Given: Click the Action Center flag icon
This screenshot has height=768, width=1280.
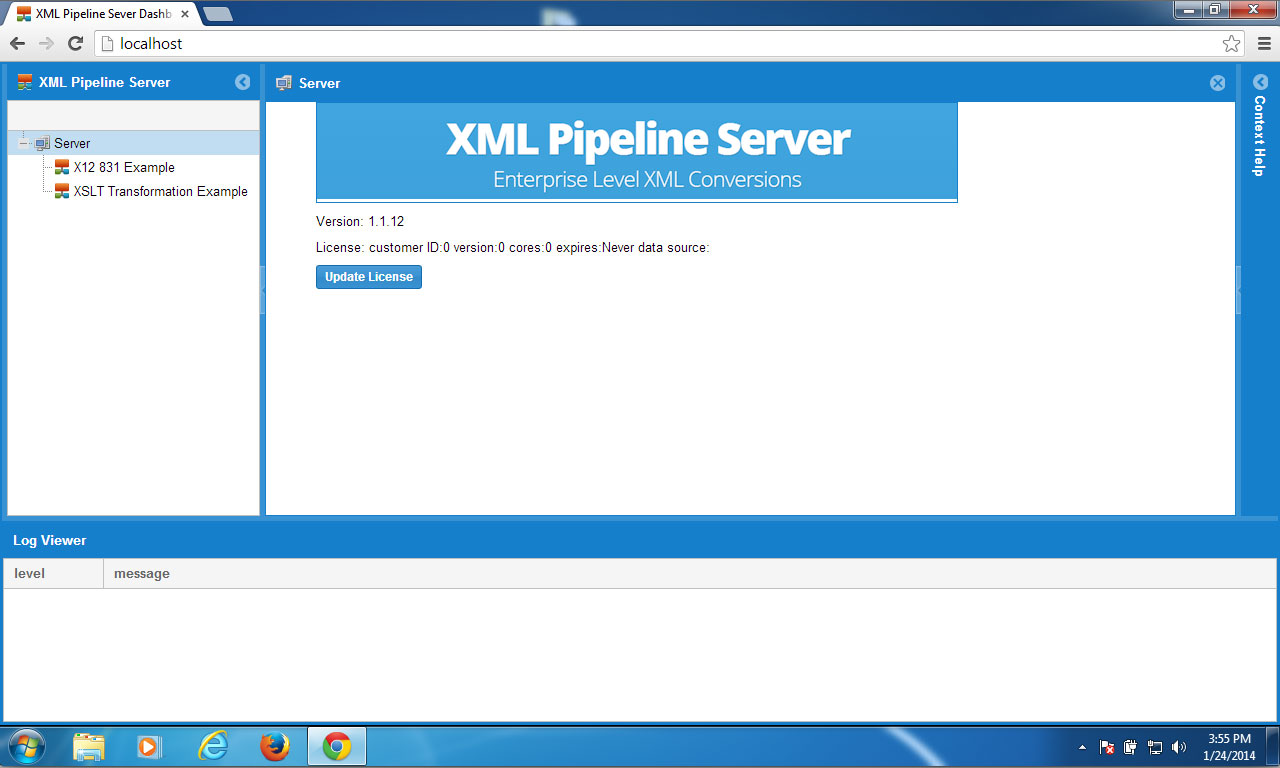Looking at the screenshot, I should [x=1107, y=747].
